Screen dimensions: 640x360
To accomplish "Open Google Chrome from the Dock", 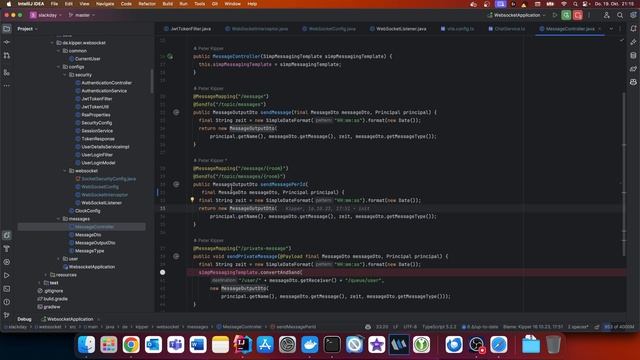I will [x=131, y=345].
